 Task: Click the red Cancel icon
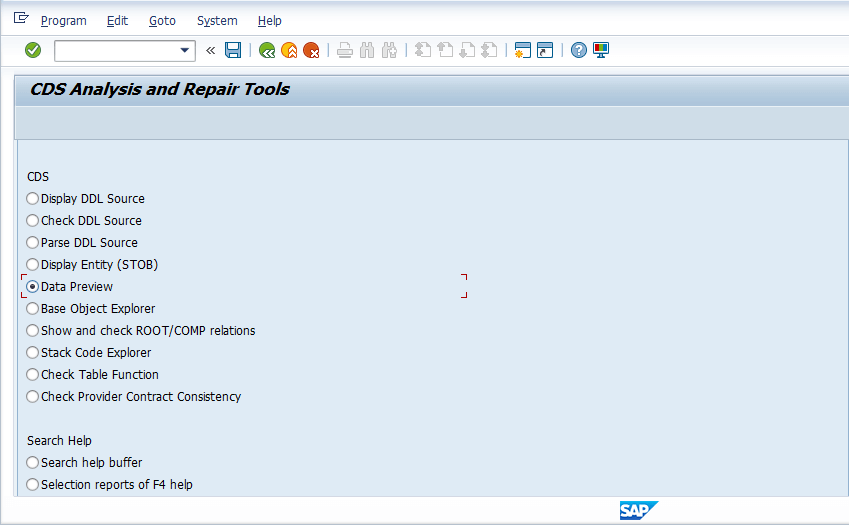[x=311, y=50]
